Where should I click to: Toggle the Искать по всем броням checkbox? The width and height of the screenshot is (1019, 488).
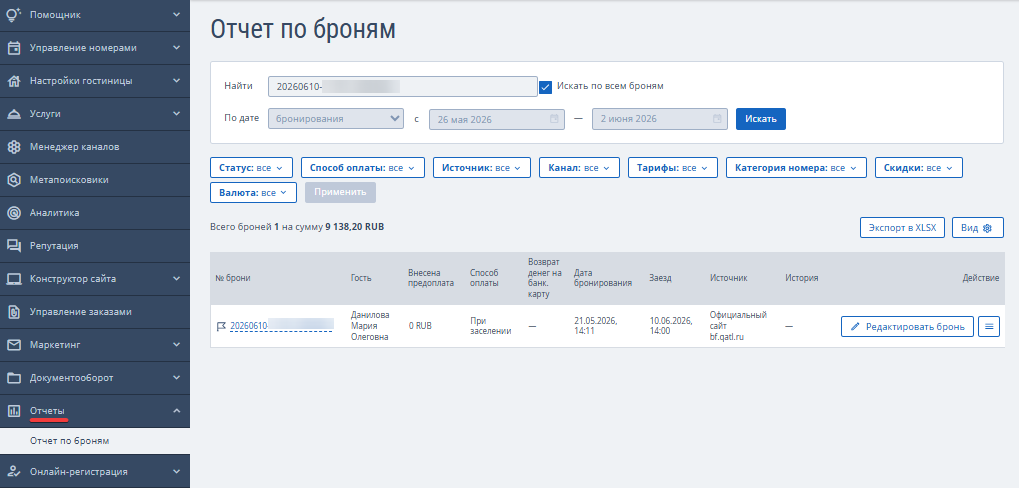[545, 86]
